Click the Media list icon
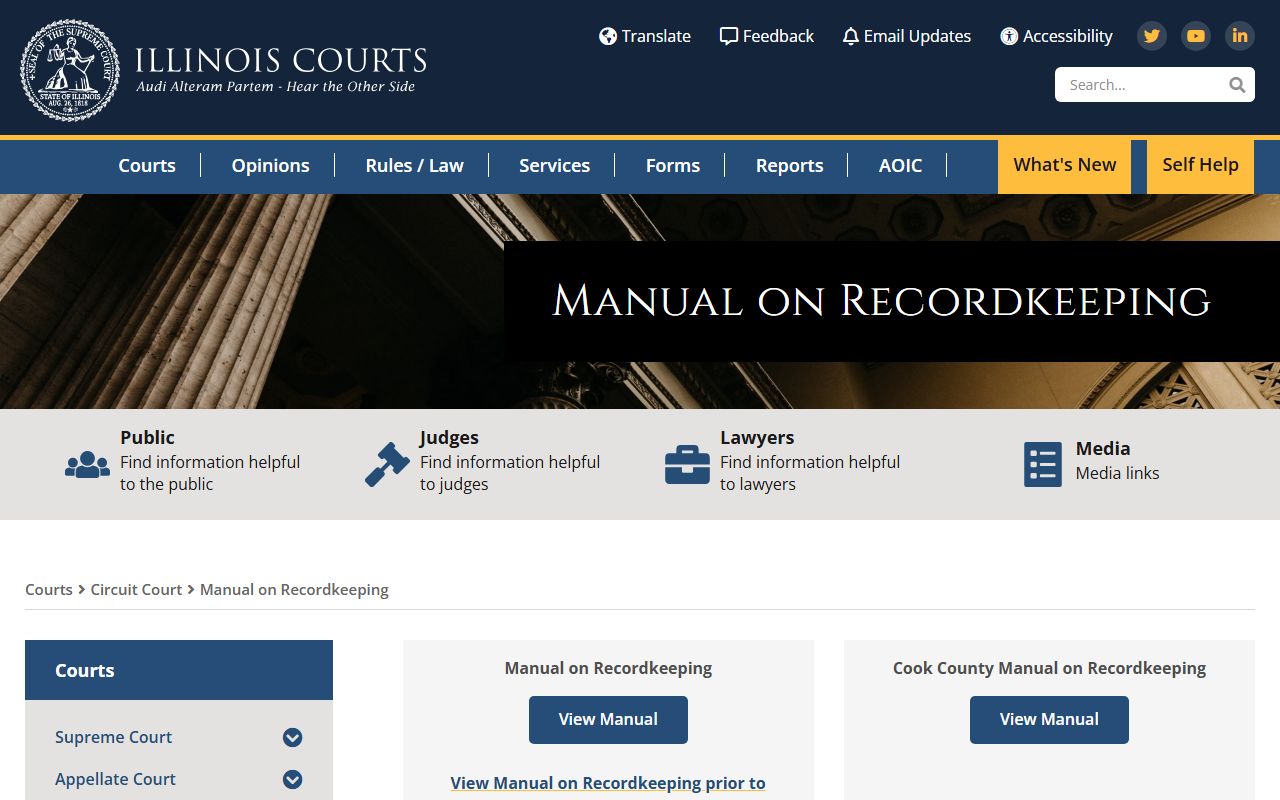The width and height of the screenshot is (1280, 800). [1043, 464]
